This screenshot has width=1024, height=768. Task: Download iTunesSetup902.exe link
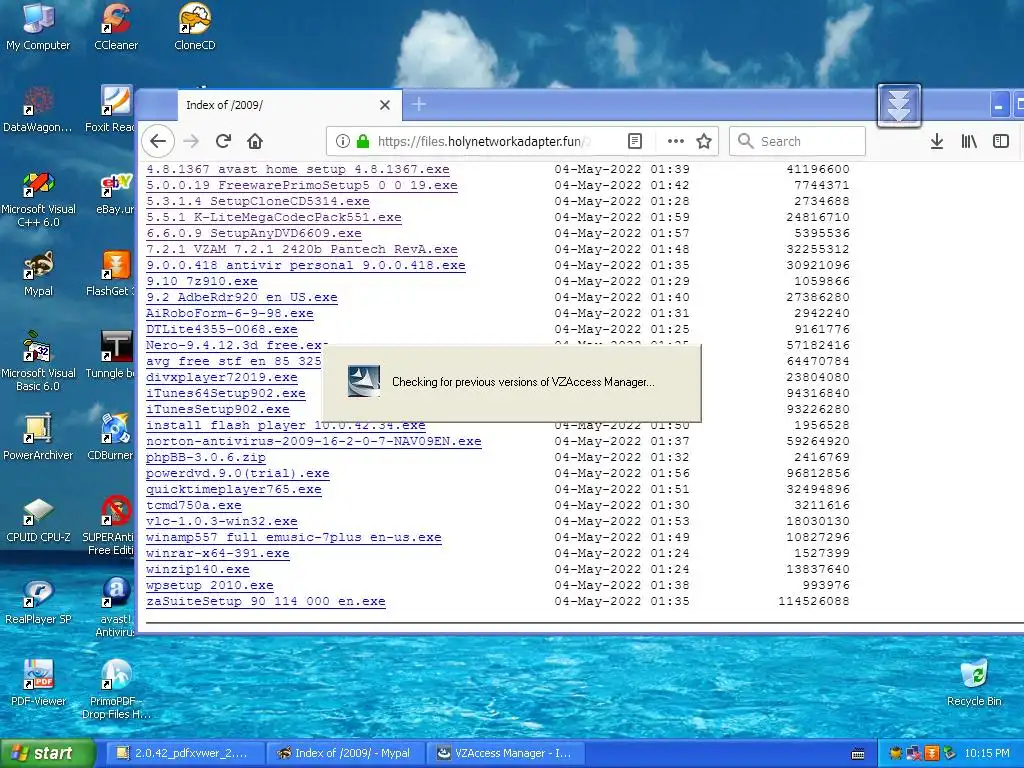click(x=217, y=409)
